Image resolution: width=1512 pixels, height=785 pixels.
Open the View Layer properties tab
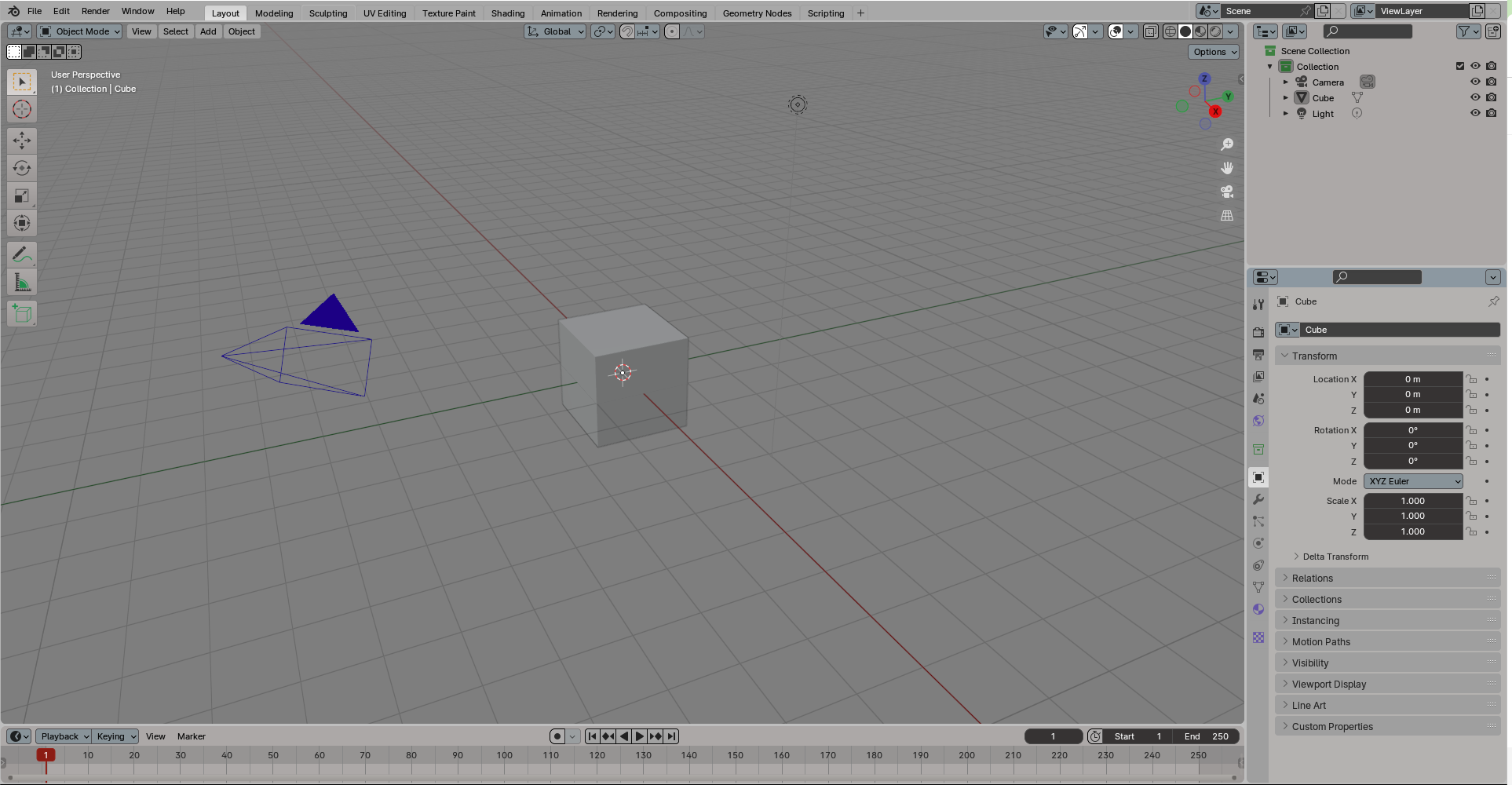point(1258,377)
